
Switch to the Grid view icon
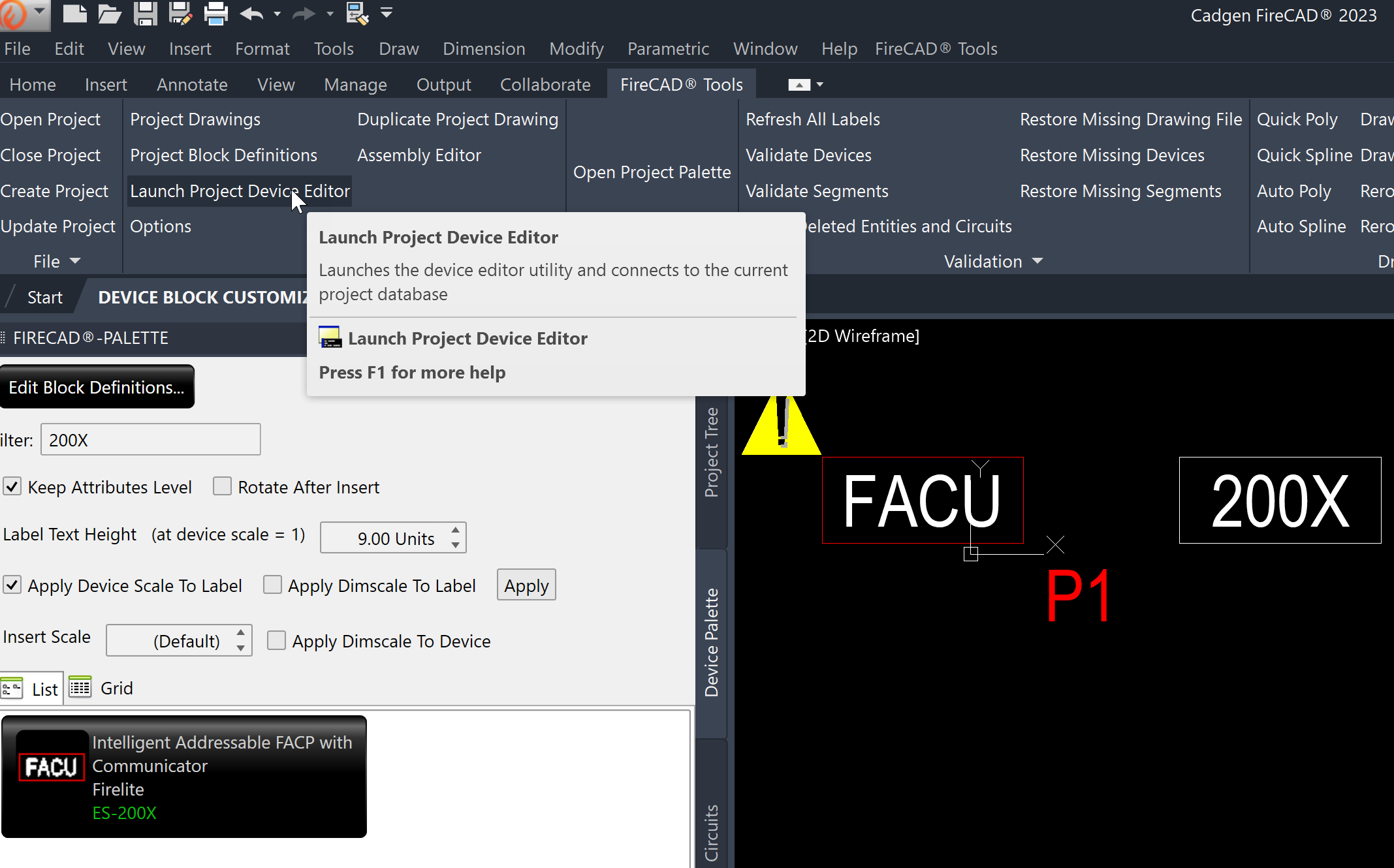[80, 687]
